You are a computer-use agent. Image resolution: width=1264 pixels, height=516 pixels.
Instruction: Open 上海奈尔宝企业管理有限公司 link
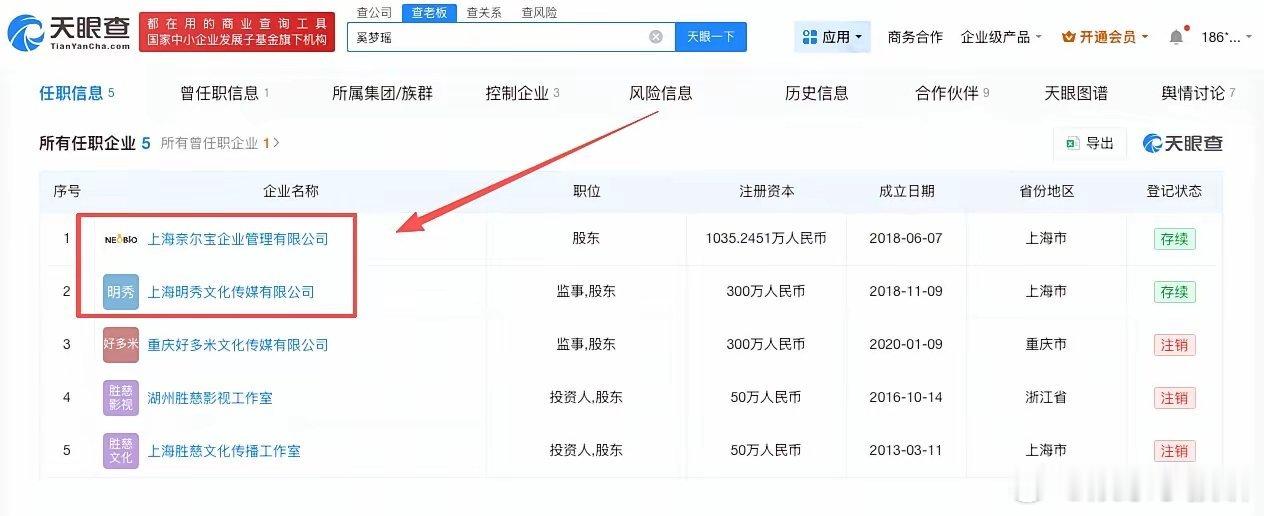(238, 239)
